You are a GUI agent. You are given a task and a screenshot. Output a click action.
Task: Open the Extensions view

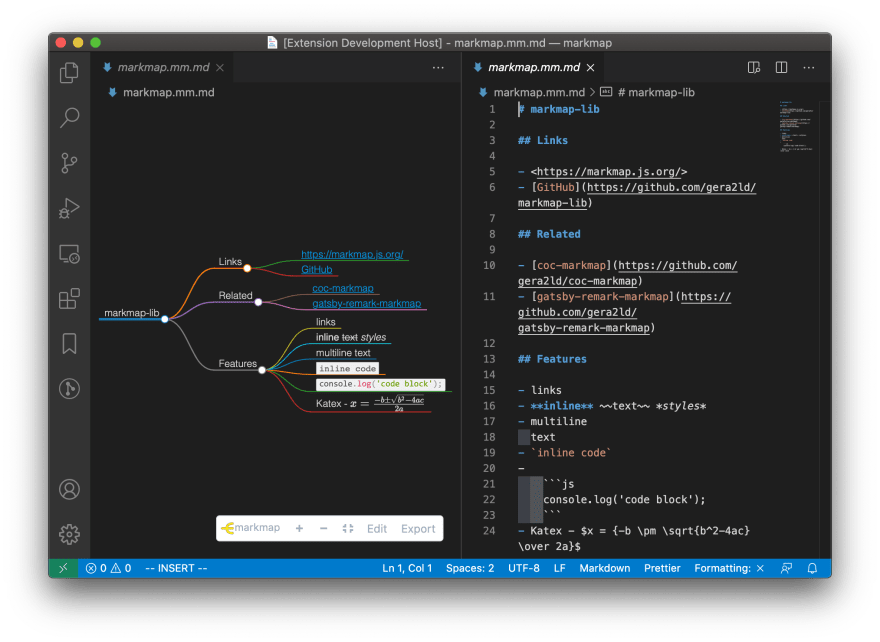point(69,299)
